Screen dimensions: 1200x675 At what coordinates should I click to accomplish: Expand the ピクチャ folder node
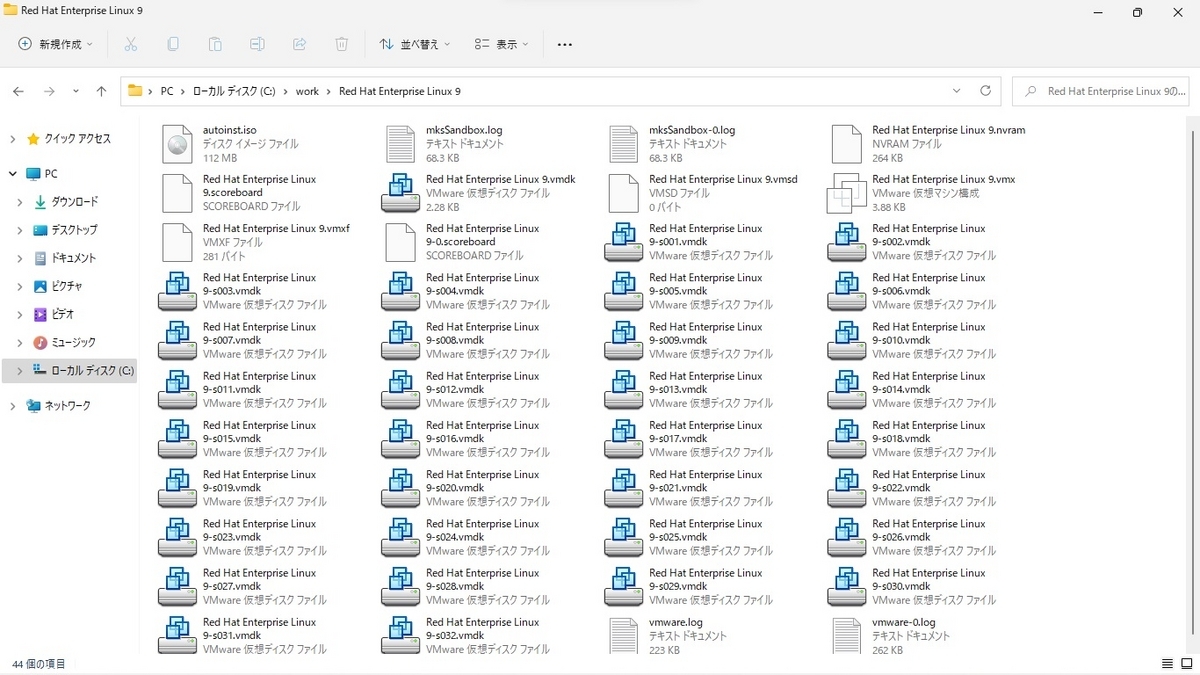click(20, 286)
